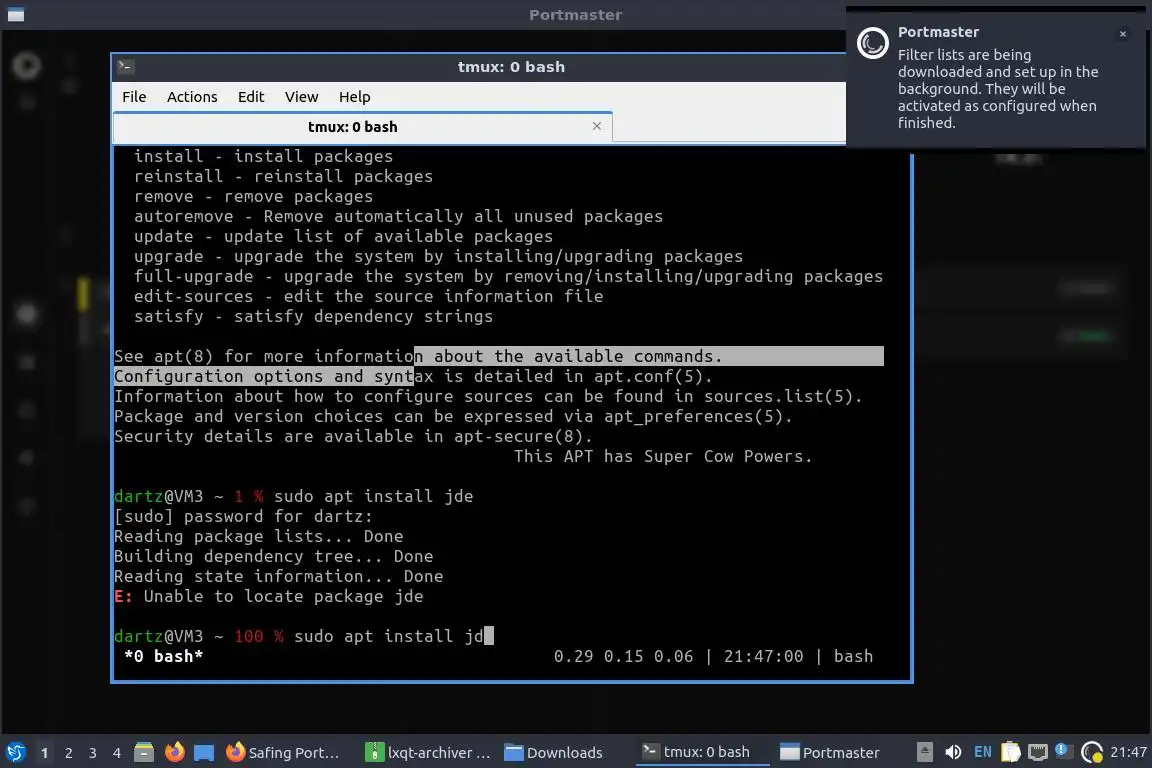Click the EN keyboard layout indicator
Screen dimensions: 1152x768
tap(982, 752)
